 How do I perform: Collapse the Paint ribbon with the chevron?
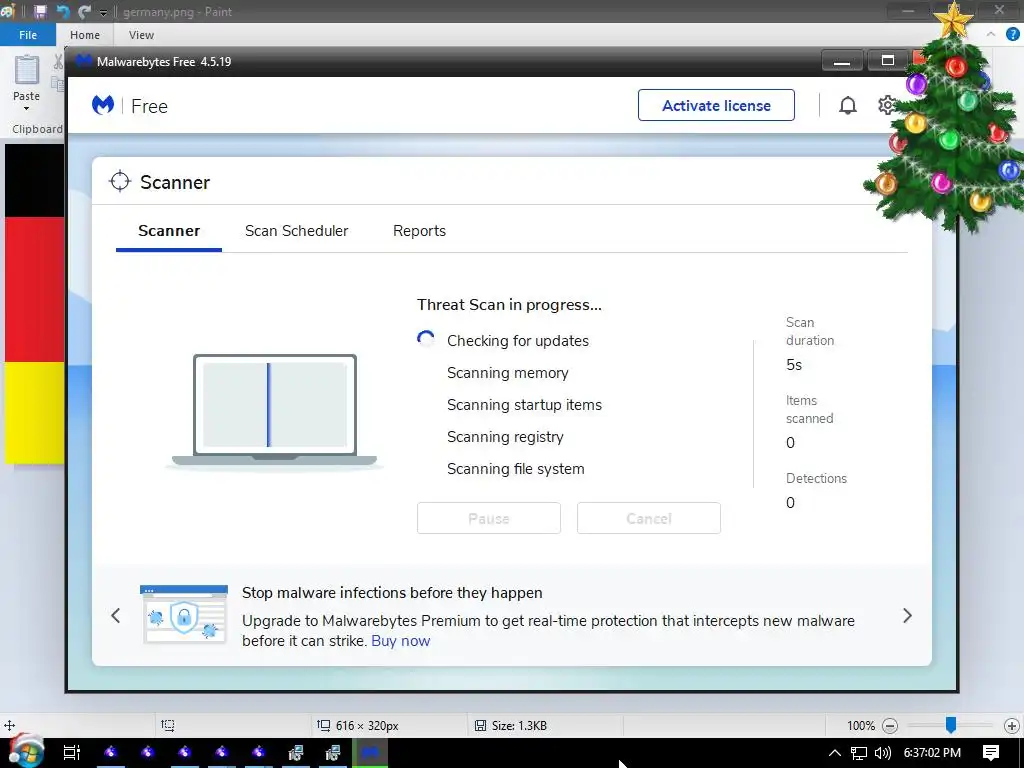pyautogui.click(x=991, y=35)
